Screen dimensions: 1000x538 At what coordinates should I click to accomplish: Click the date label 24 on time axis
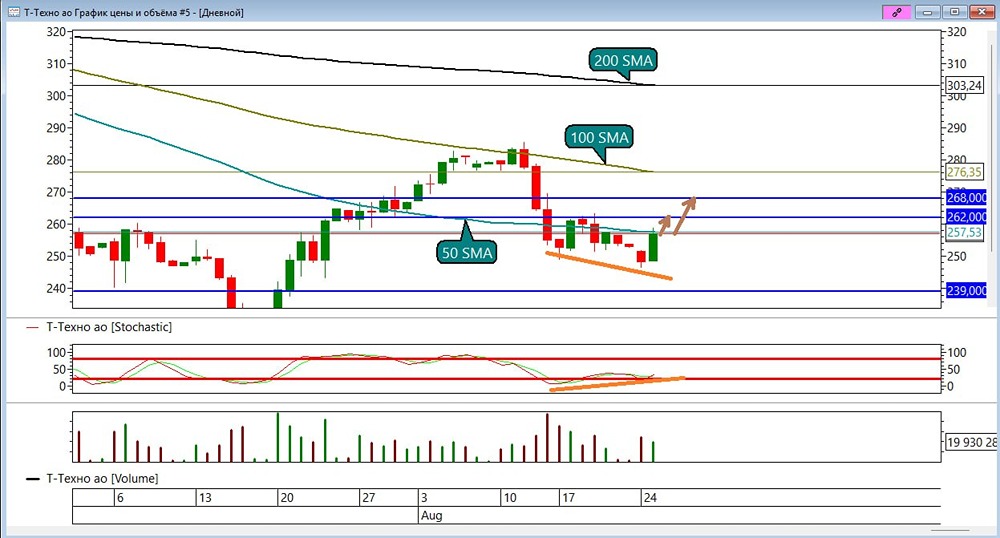click(x=650, y=498)
